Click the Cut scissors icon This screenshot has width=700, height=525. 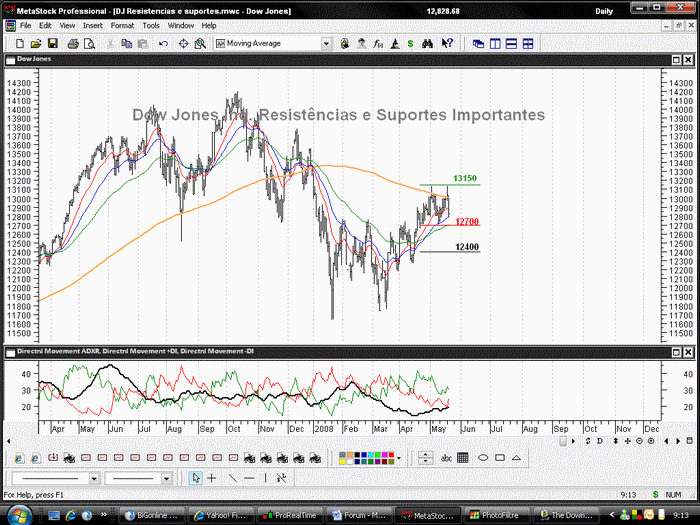tap(110, 44)
